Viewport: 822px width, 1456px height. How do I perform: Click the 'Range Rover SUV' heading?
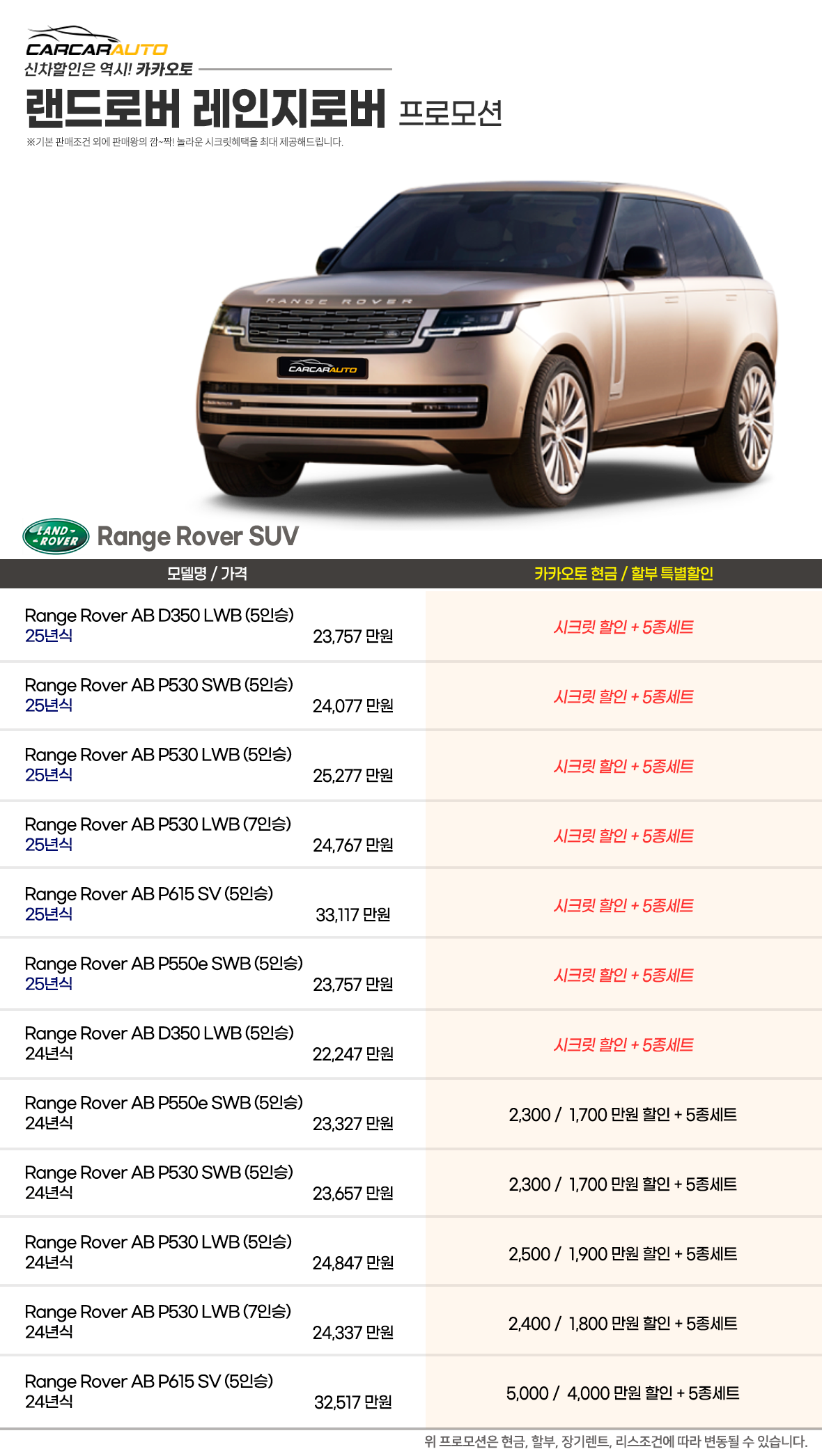click(198, 536)
